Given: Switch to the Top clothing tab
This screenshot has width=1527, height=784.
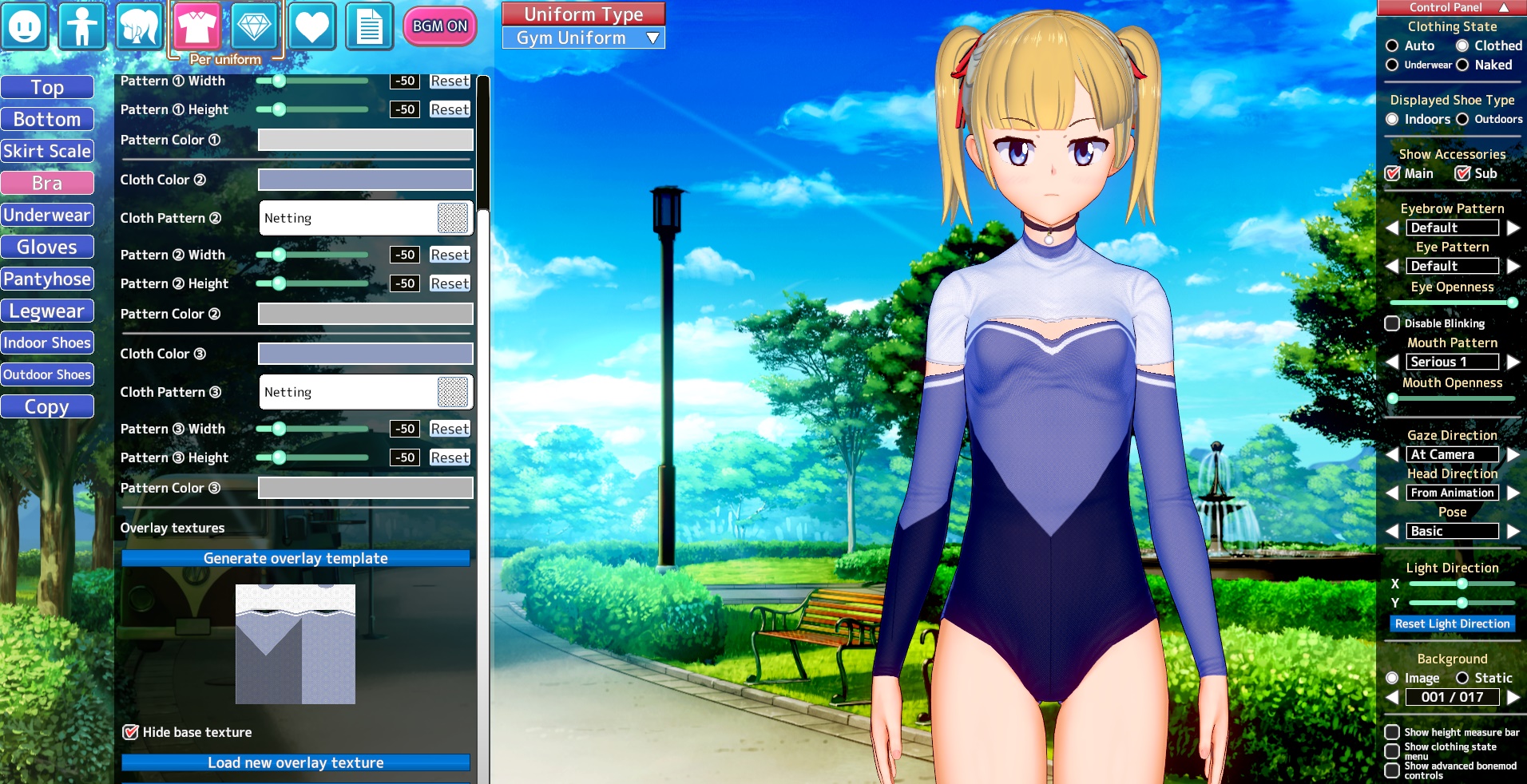Looking at the screenshot, I should (47, 87).
